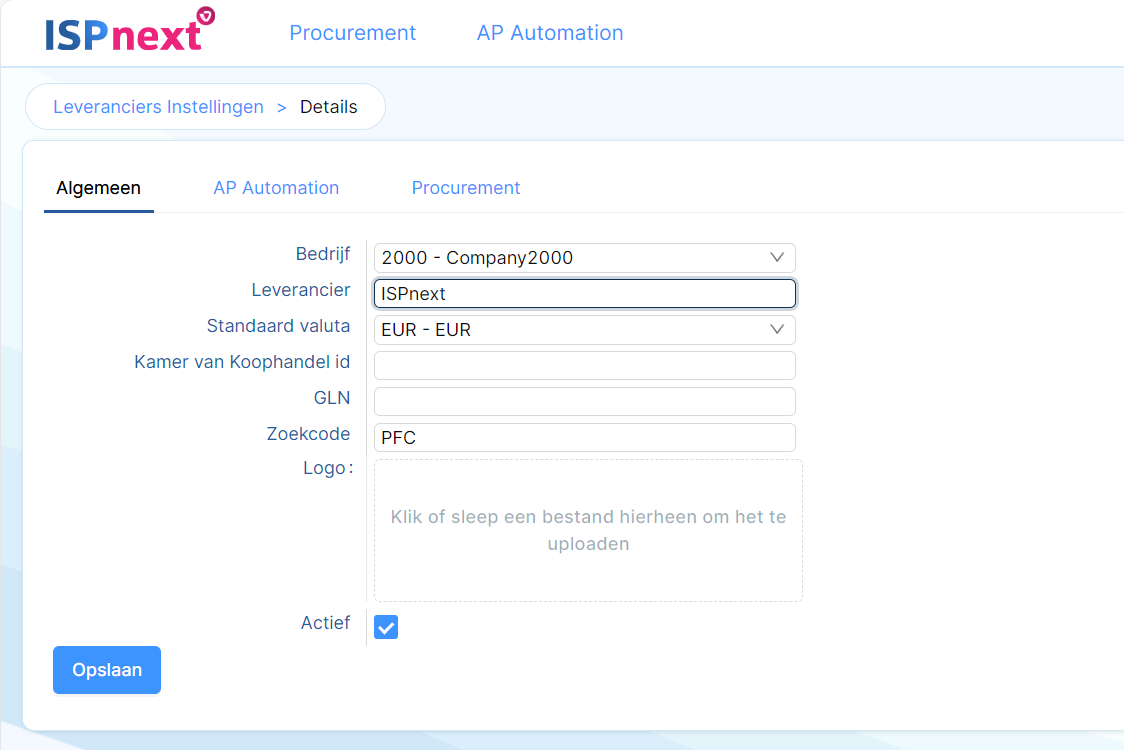Click the ISPnext logo

coord(130,30)
